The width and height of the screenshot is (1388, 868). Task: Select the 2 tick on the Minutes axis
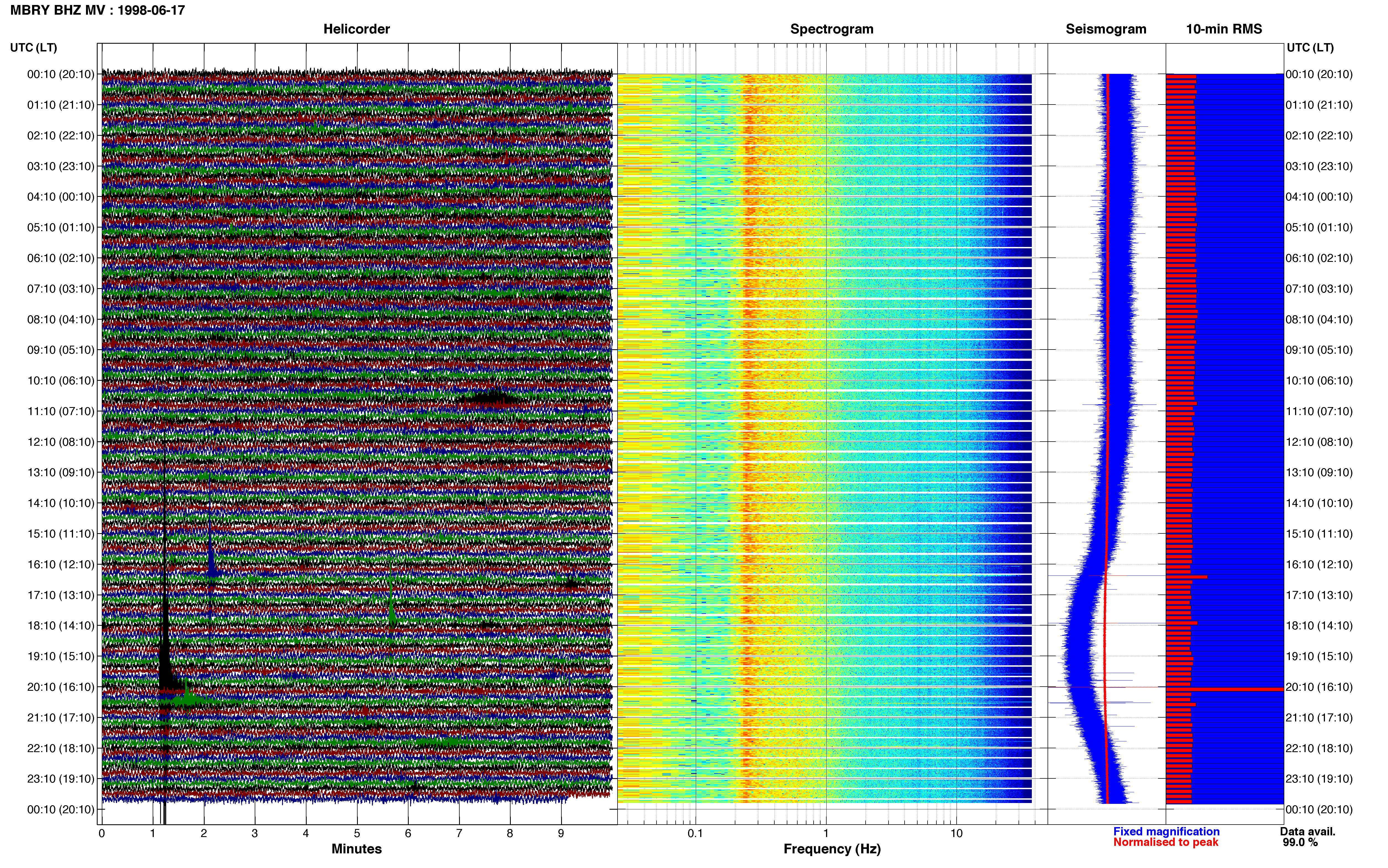tap(204, 833)
